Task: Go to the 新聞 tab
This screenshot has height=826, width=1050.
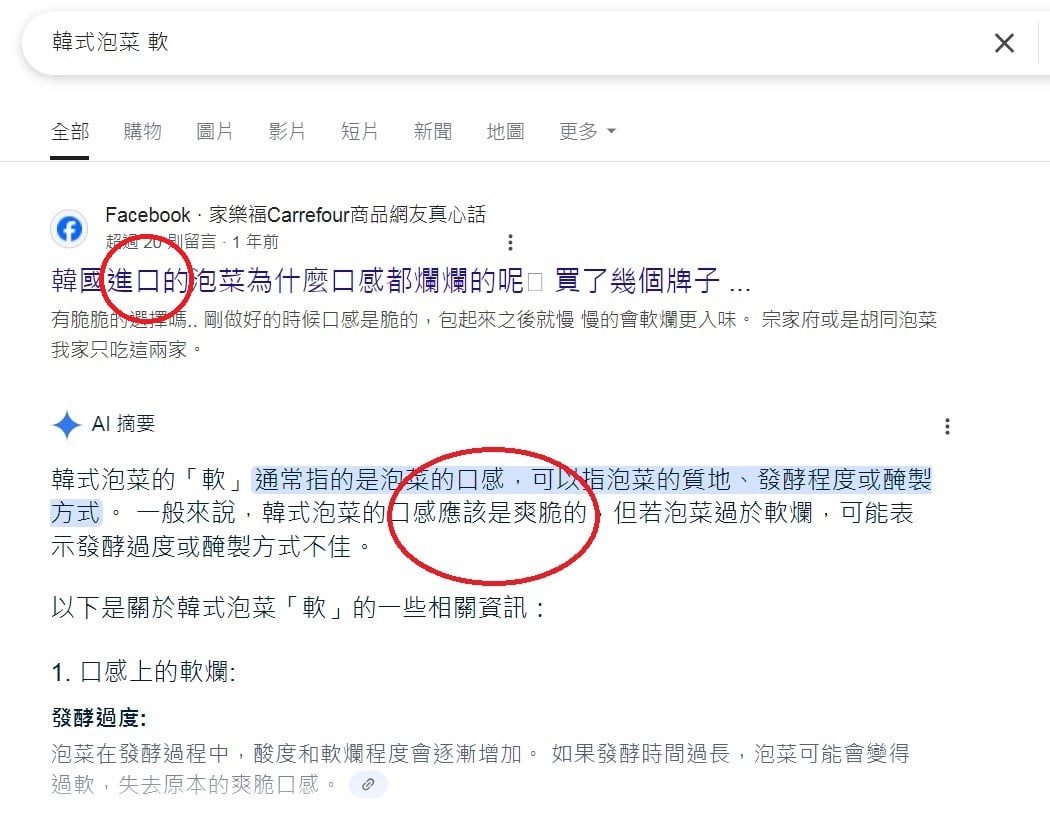Action: point(433,131)
